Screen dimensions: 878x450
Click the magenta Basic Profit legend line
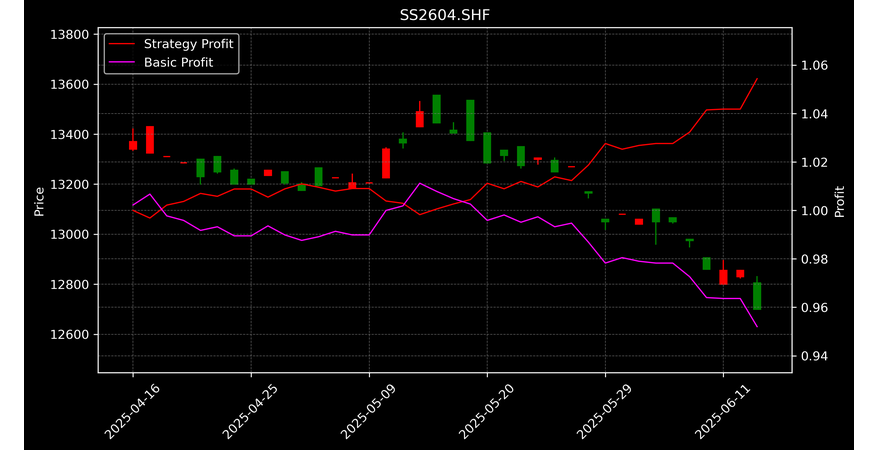(122, 63)
